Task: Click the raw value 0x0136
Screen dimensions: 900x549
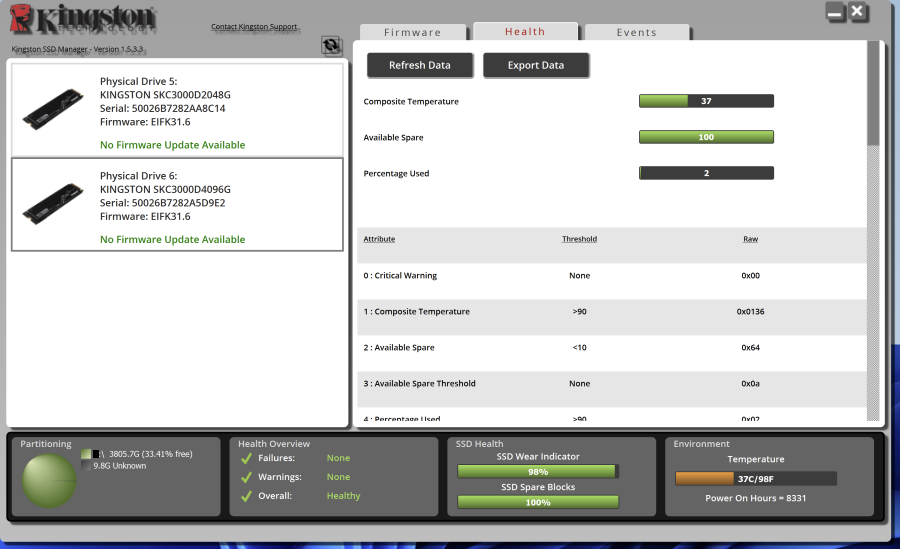Action: 750,312
